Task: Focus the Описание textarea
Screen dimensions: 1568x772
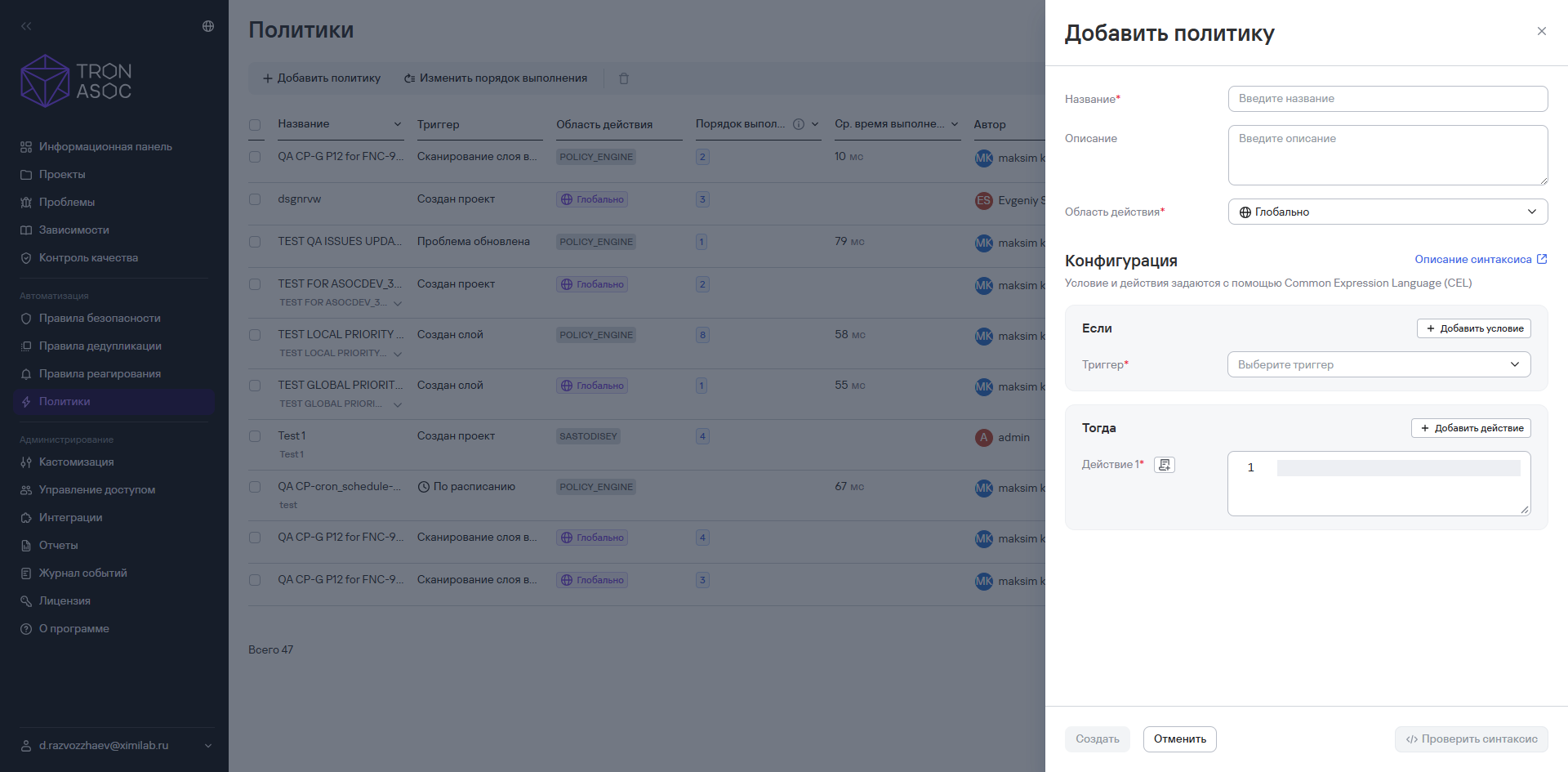Action: [1388, 155]
